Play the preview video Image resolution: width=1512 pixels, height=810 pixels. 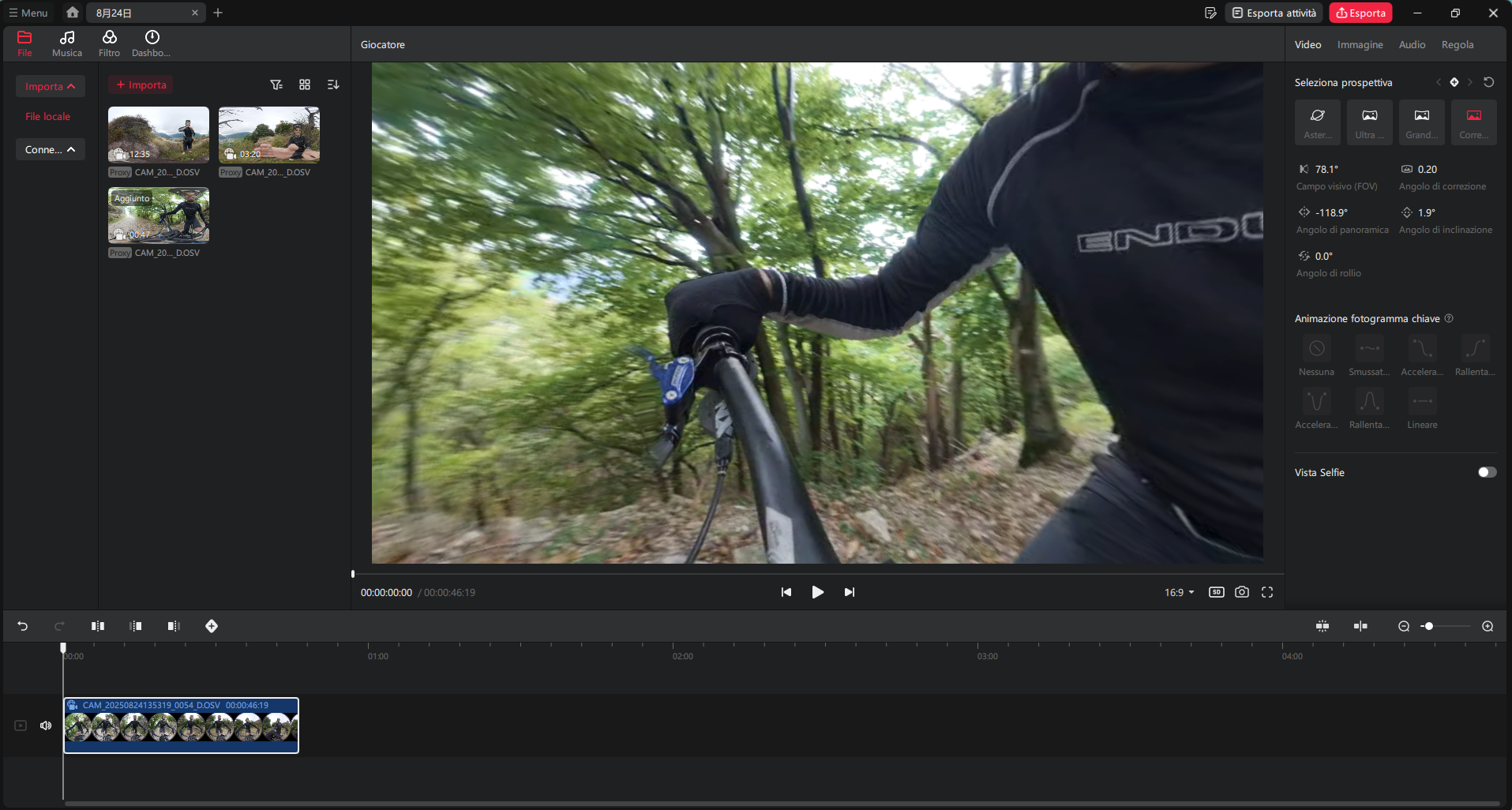[x=817, y=592]
